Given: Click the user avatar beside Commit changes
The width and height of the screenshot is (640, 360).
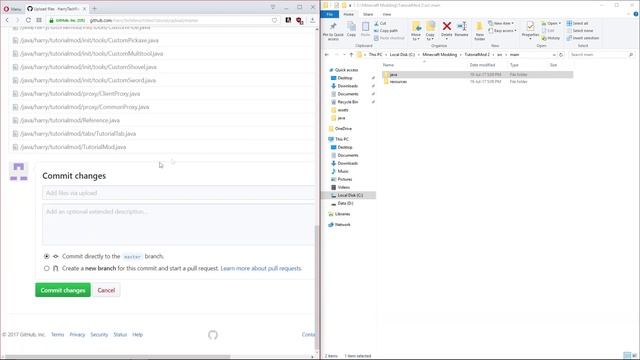Looking at the screenshot, I should [18, 171].
